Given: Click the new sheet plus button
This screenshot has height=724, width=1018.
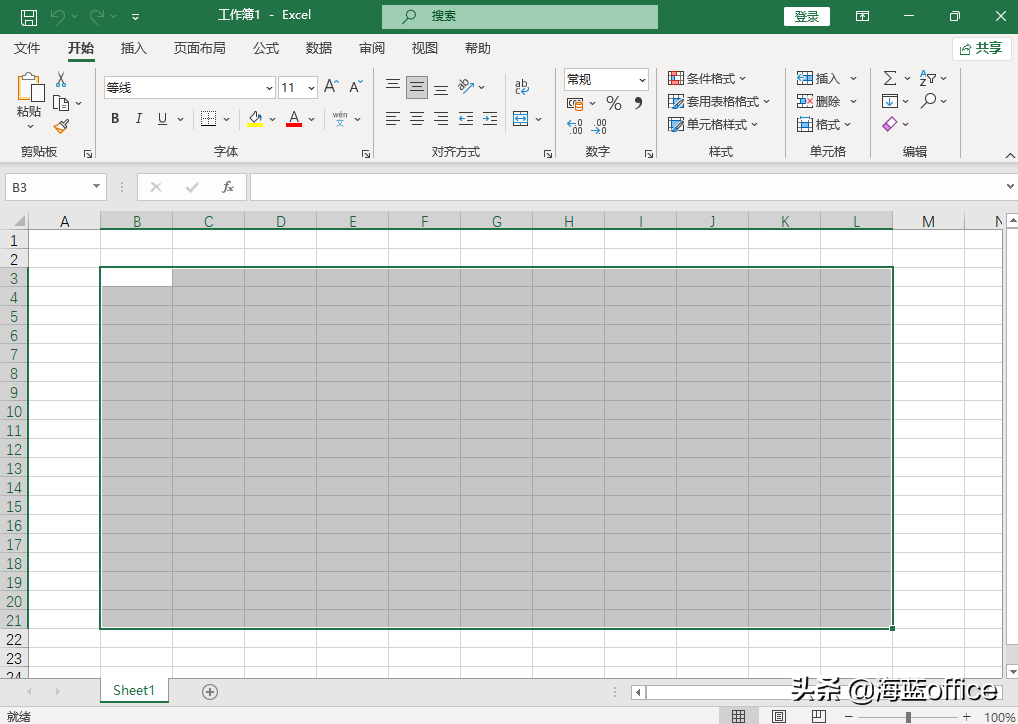Looking at the screenshot, I should (x=210, y=691).
